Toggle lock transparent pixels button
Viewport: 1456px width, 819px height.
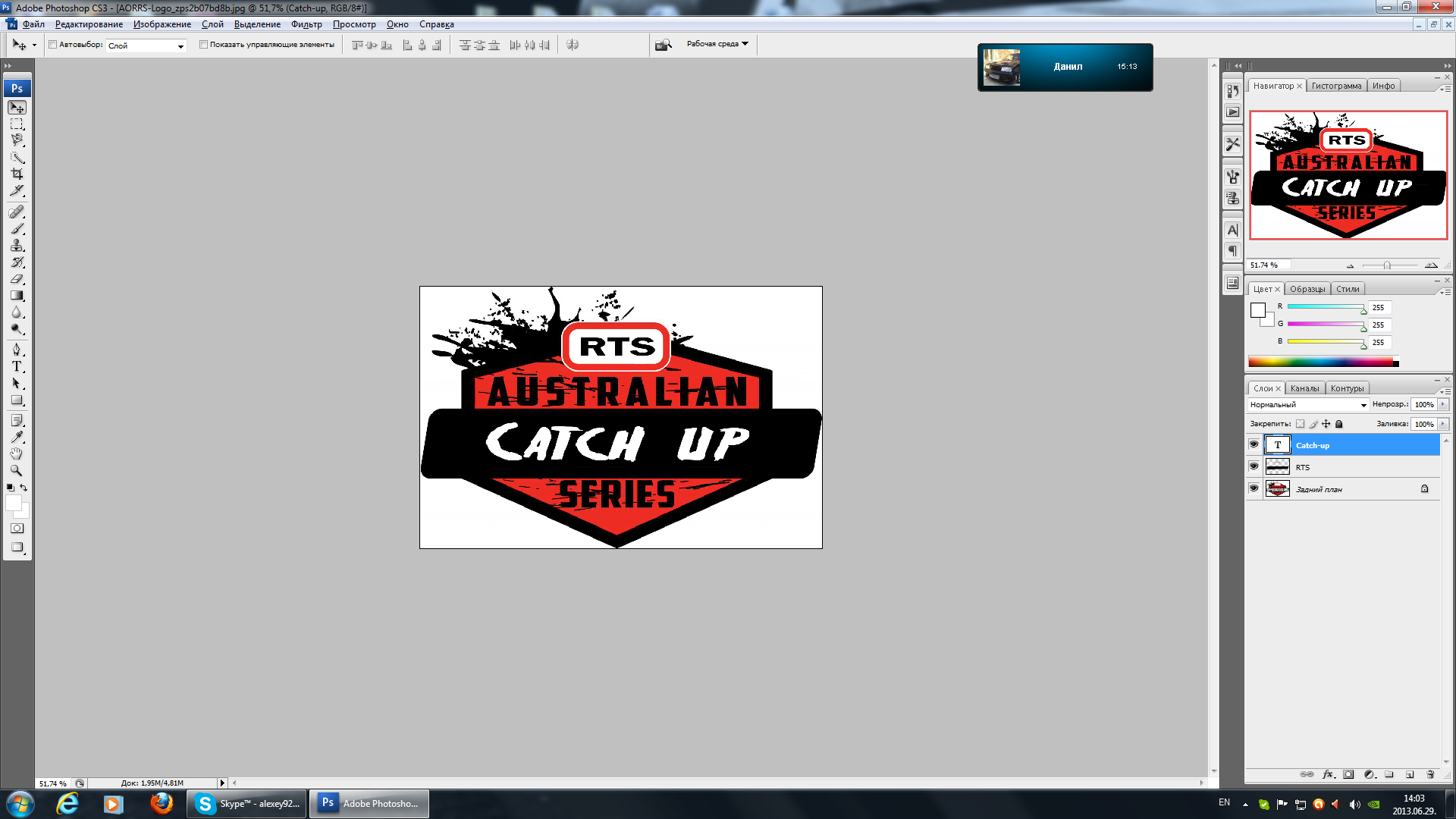(x=1301, y=424)
